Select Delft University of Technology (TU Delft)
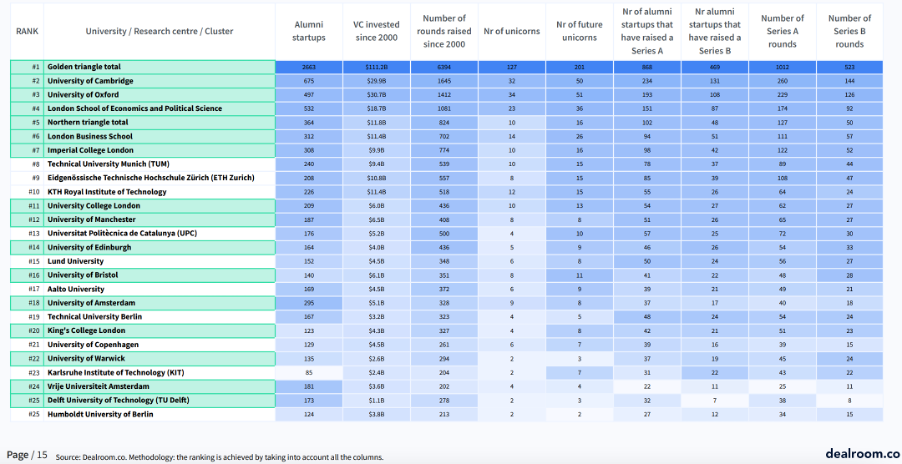Viewport: 902px width, 464px height. tap(118, 400)
